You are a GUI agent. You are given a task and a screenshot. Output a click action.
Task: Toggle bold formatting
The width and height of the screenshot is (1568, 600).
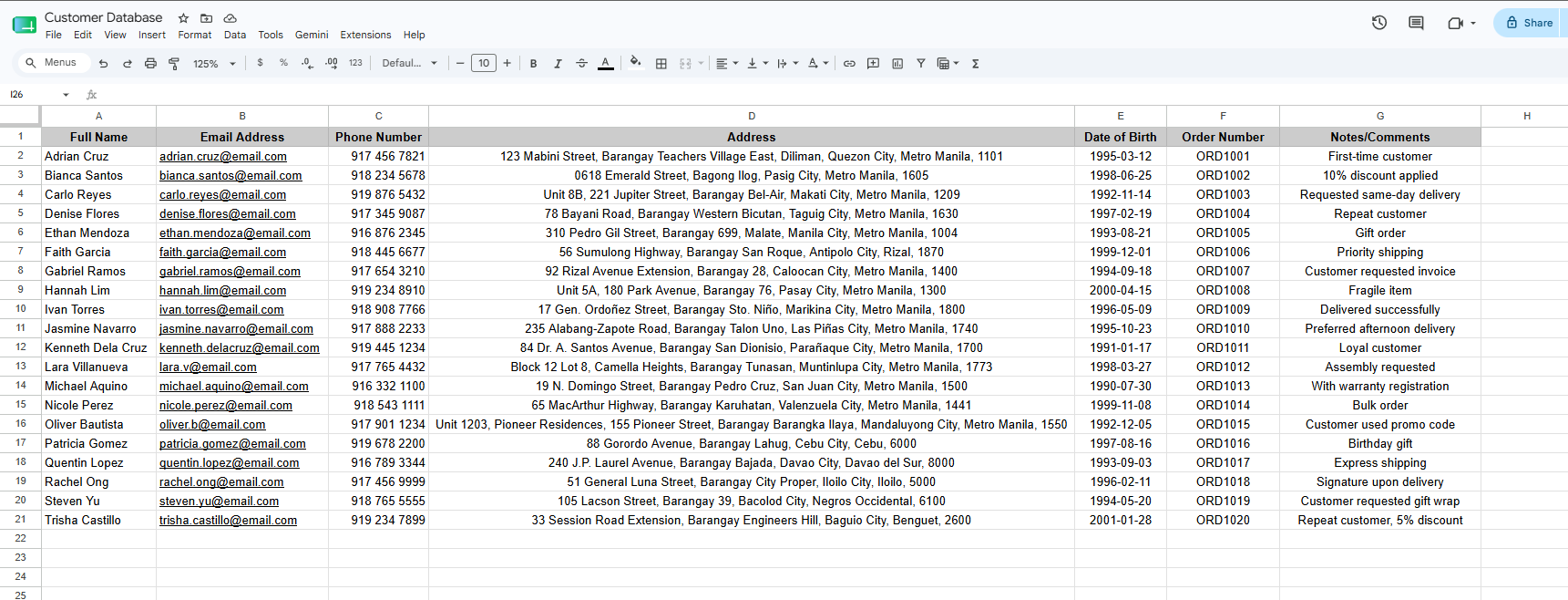pyautogui.click(x=534, y=64)
